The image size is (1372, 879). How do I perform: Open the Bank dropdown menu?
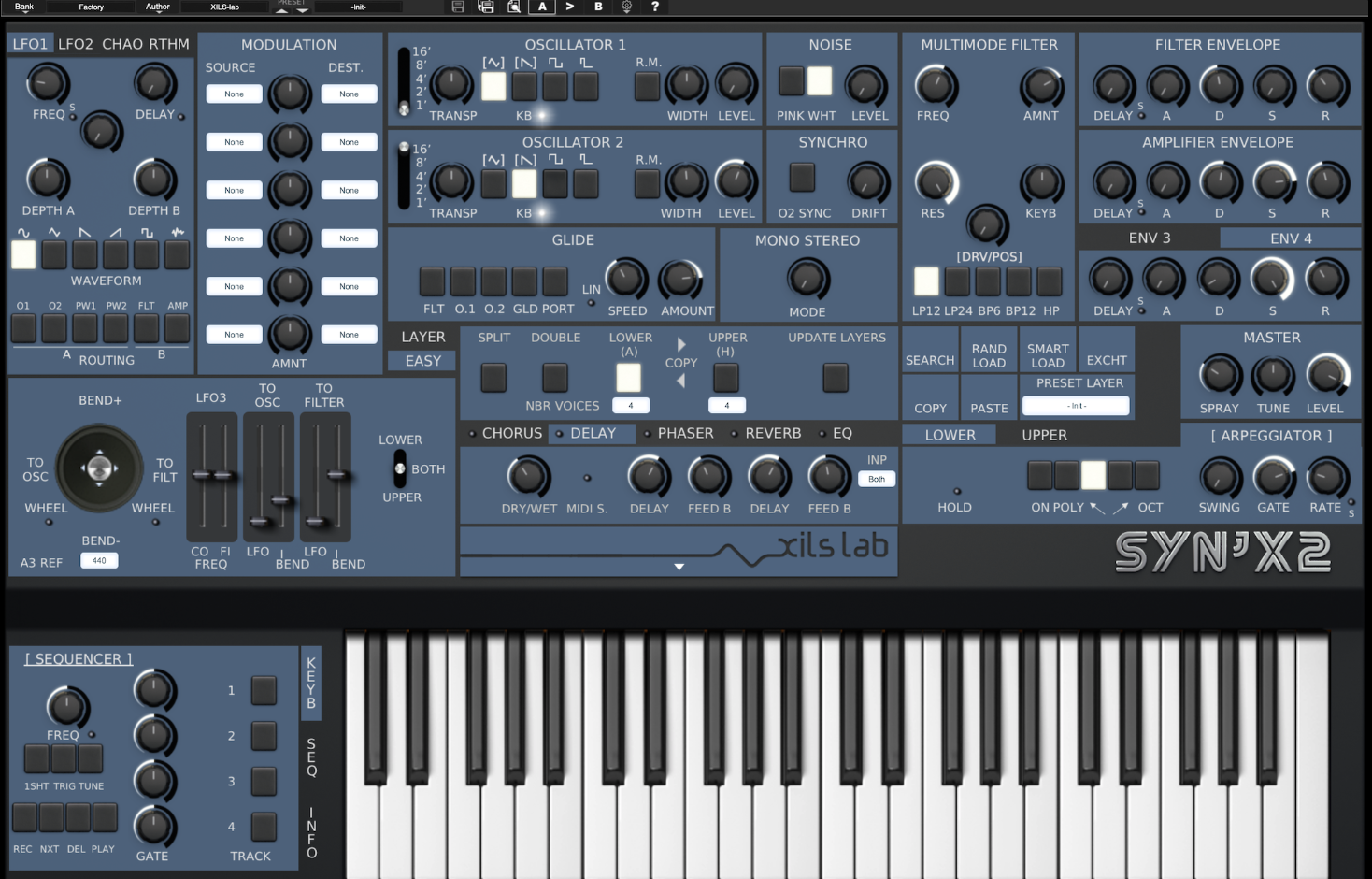point(24,7)
